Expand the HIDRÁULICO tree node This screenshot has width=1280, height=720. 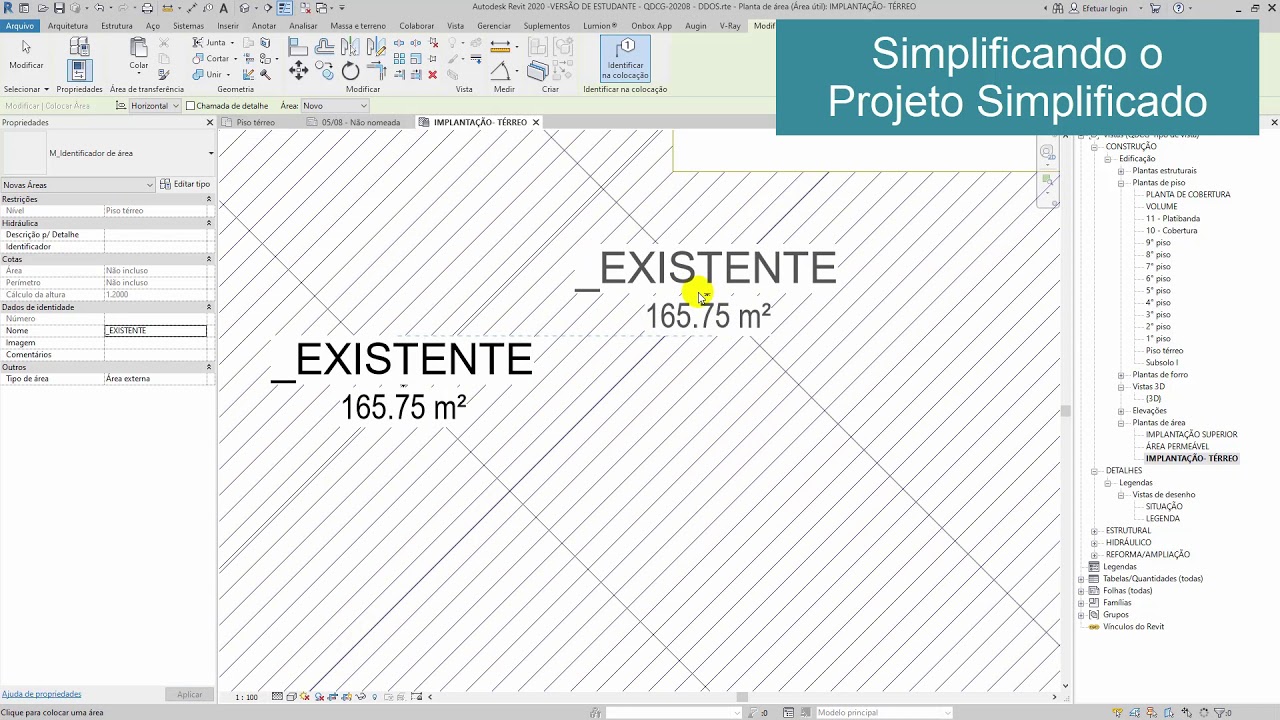tap(1094, 543)
